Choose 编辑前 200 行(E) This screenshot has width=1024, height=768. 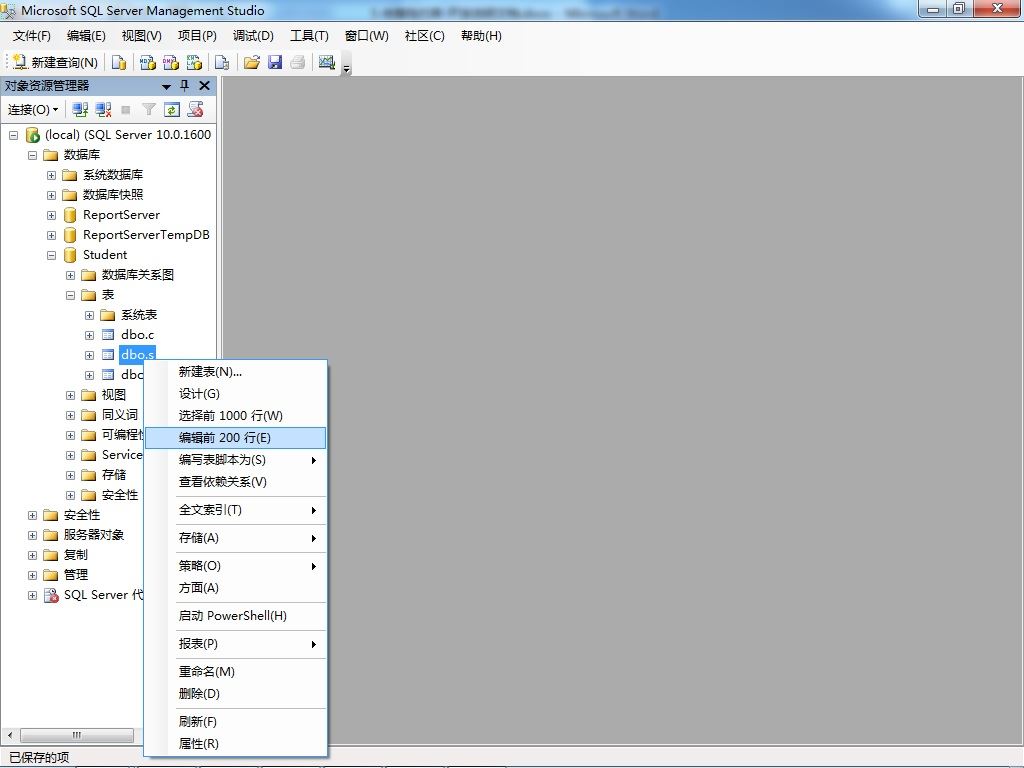point(235,438)
